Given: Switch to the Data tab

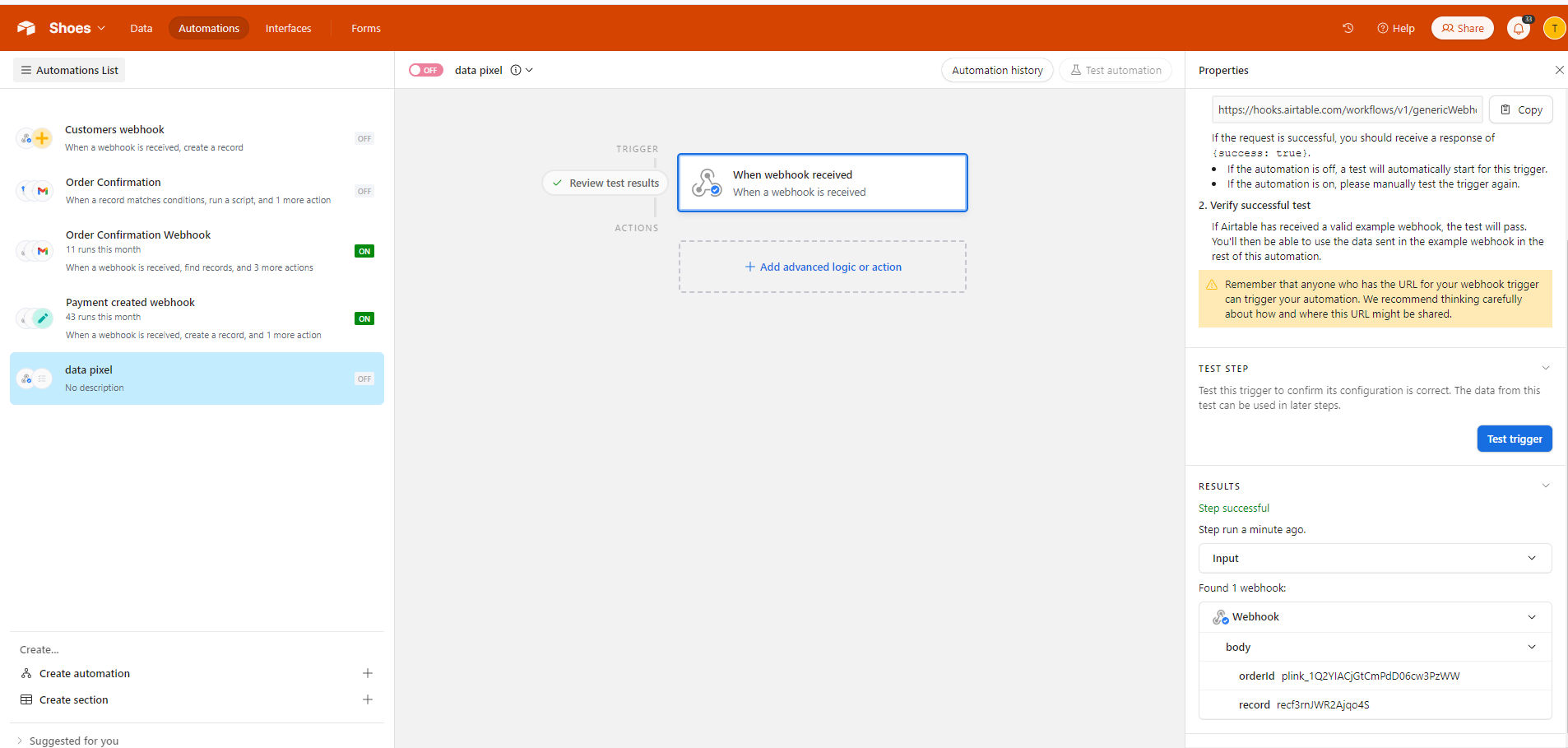Looking at the screenshot, I should pos(141,28).
